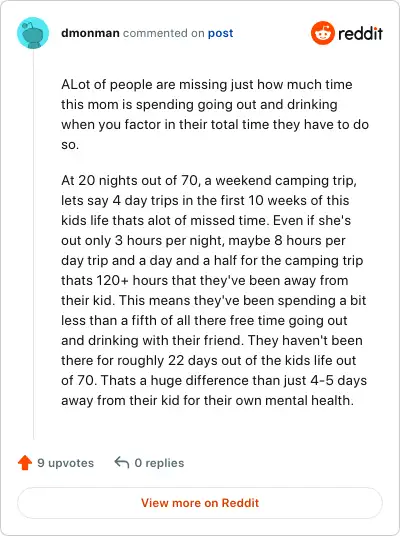
Task: Click the orange Reddit Snoo logo
Action: 322,33
